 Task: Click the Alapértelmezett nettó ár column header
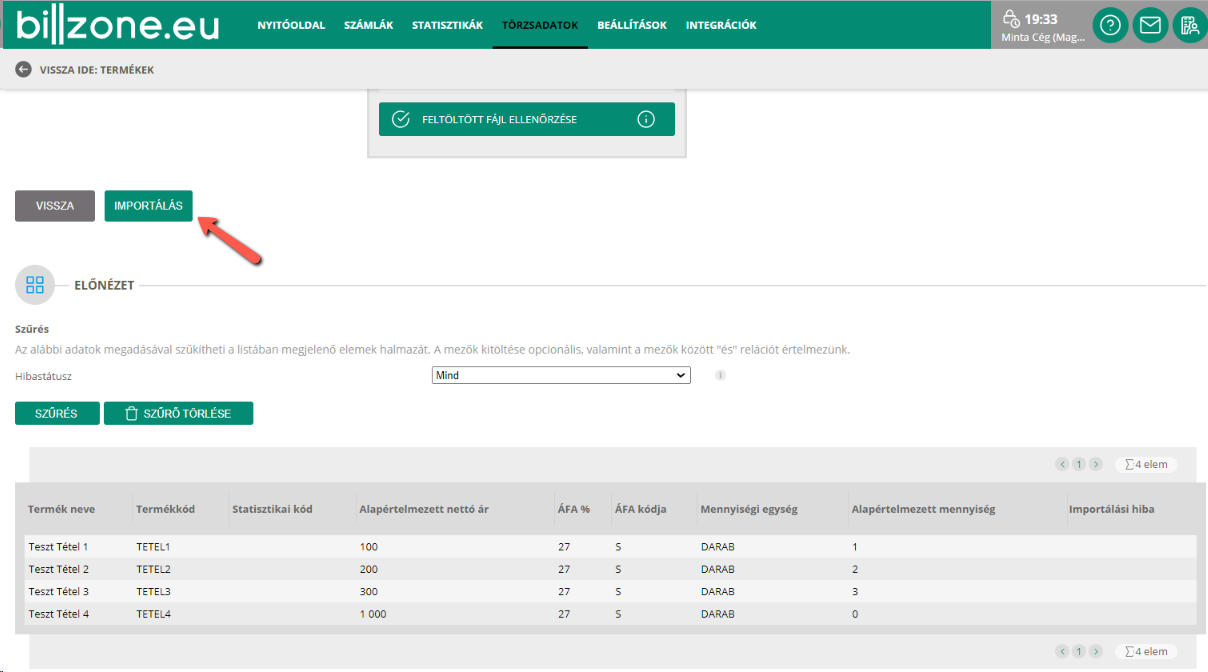(x=424, y=509)
